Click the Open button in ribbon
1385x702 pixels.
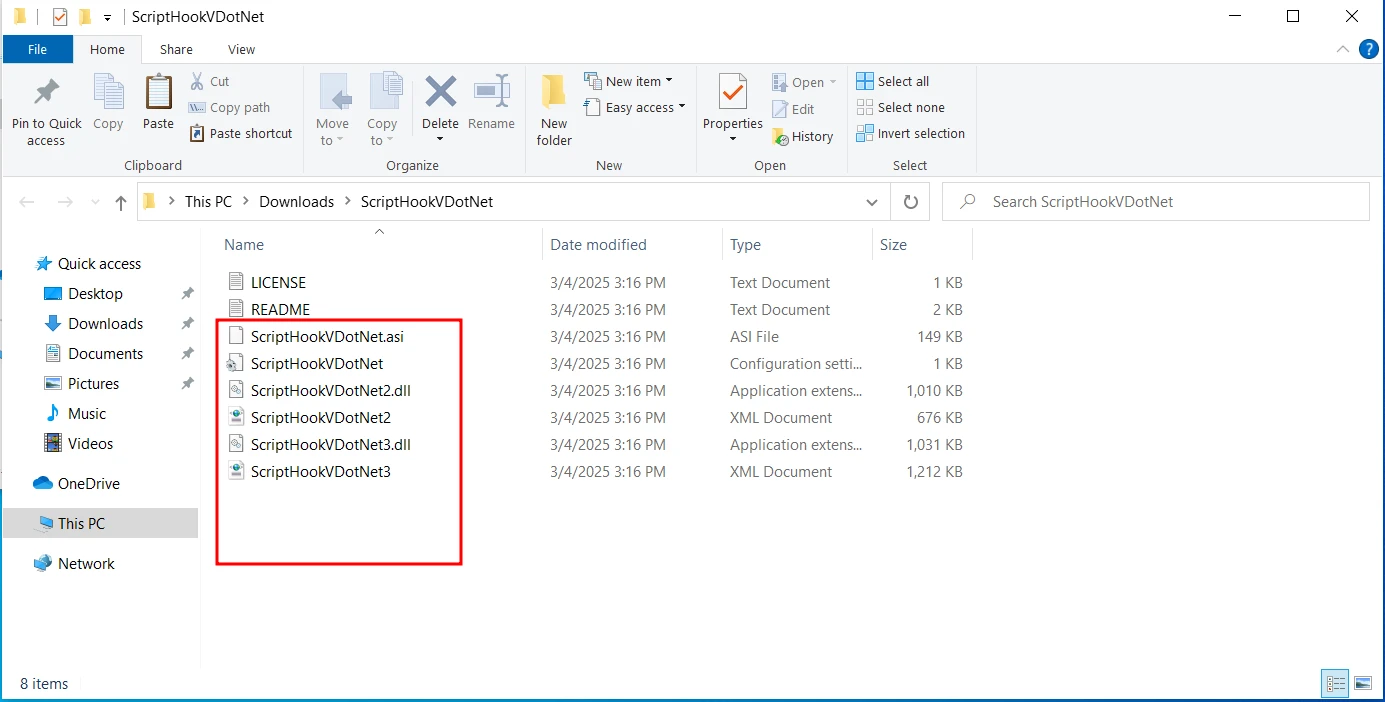coord(804,82)
